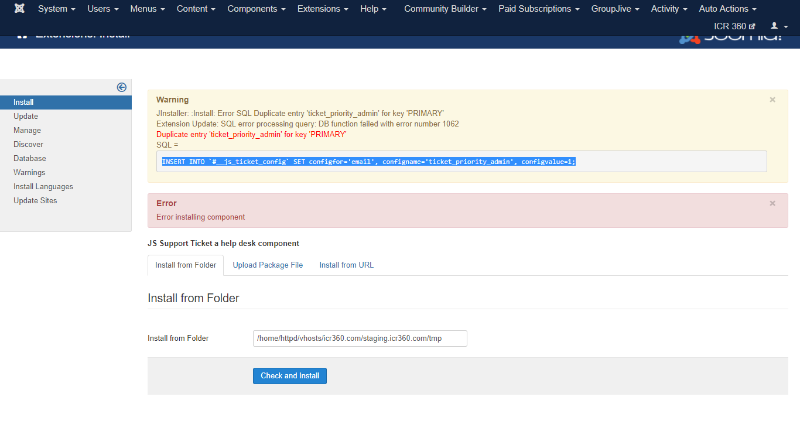
Task: Open the Components menu
Action: 256,9
